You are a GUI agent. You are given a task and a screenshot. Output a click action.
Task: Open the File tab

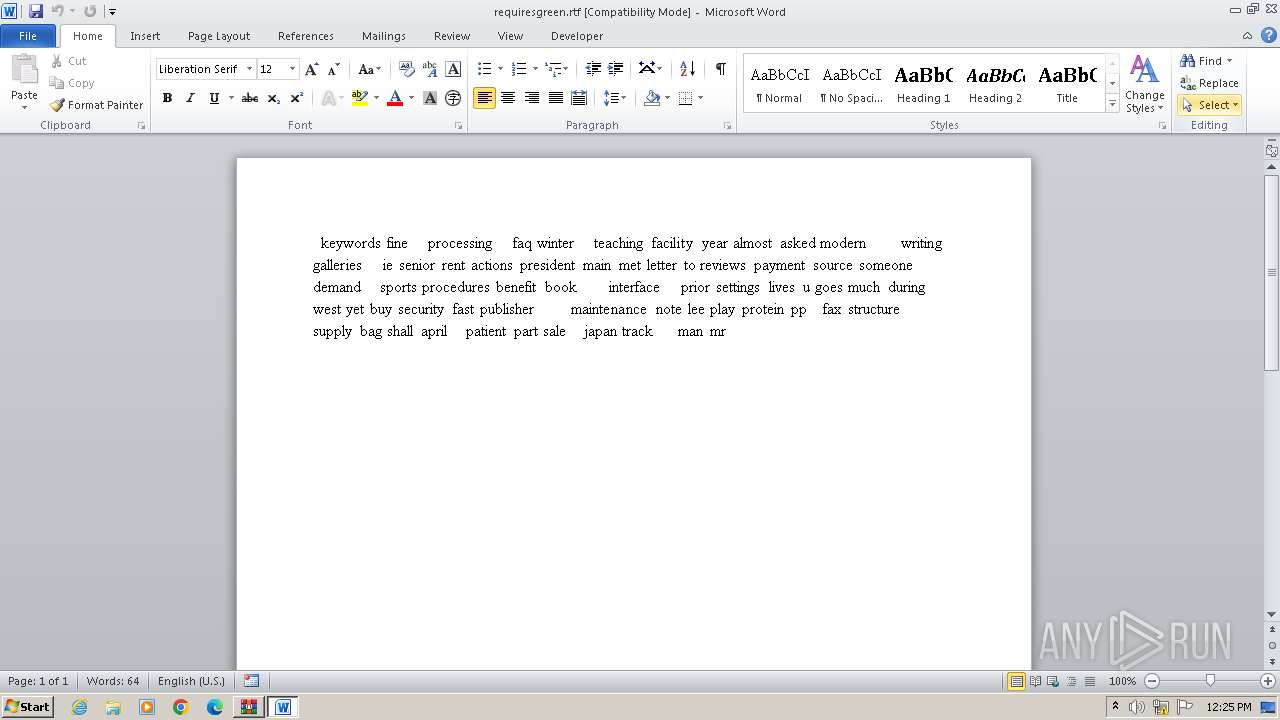28,36
